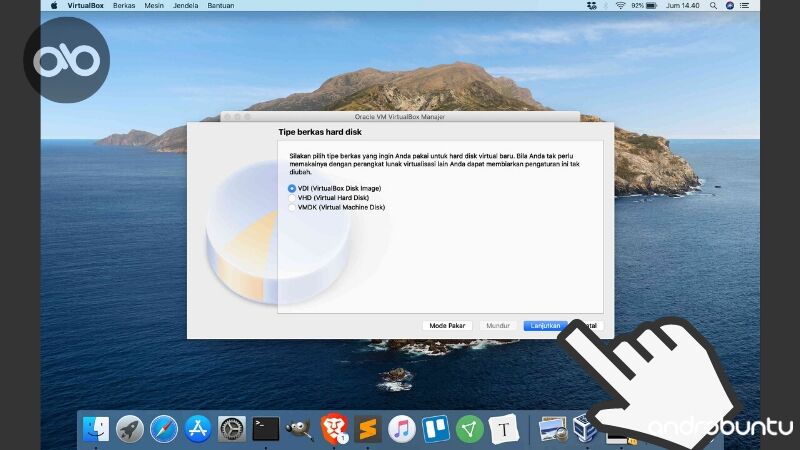The image size is (800, 450).
Task: Launch Launchpad rocket icon in dock
Action: coord(130,429)
